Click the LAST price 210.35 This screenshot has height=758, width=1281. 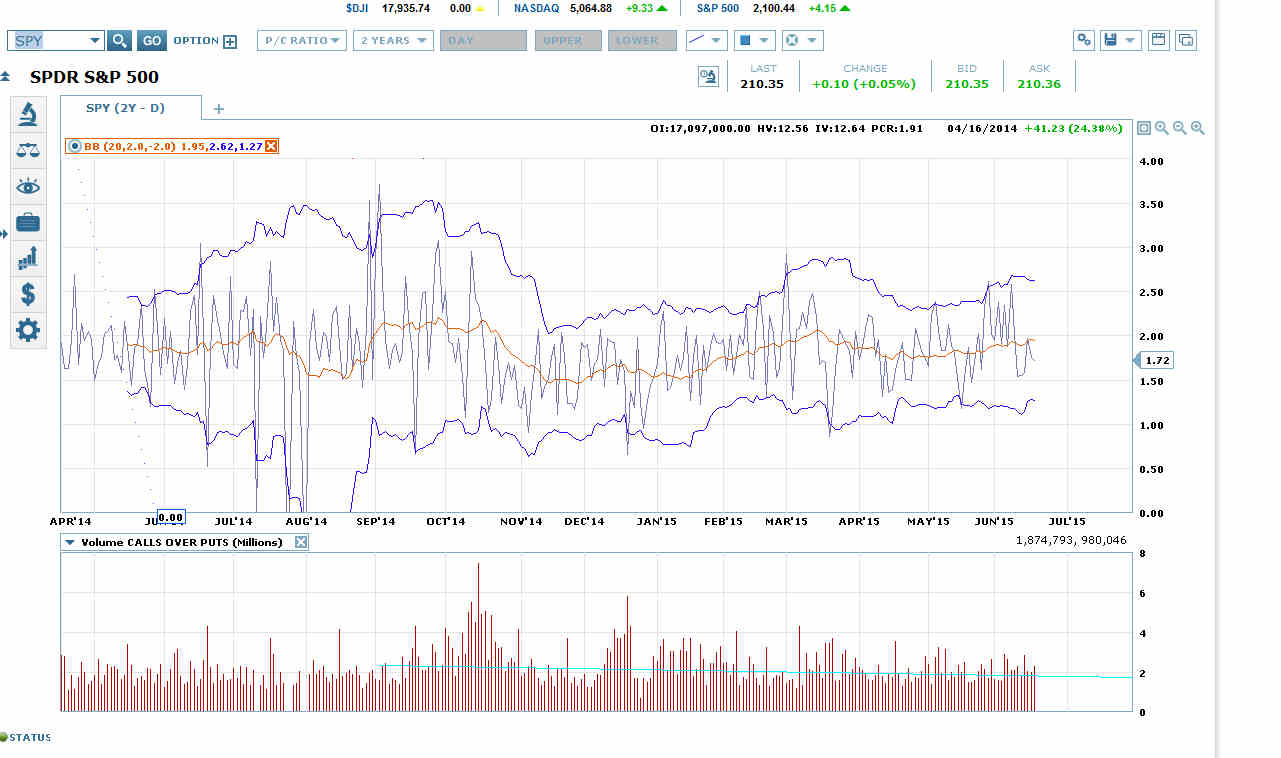click(762, 84)
